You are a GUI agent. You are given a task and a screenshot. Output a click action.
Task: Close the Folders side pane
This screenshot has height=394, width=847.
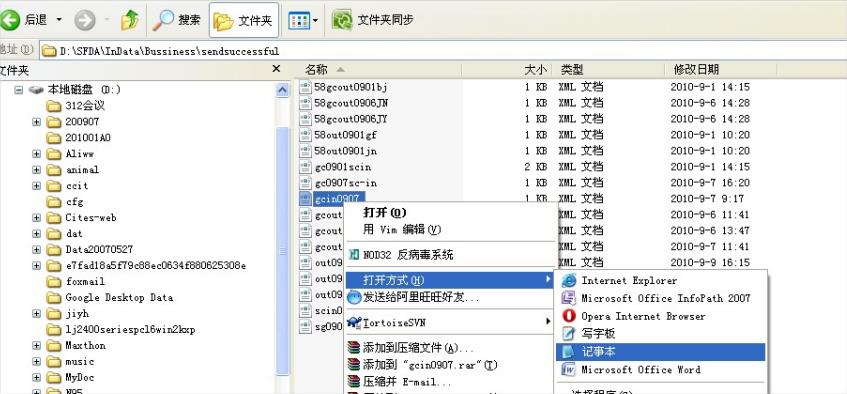[276, 69]
